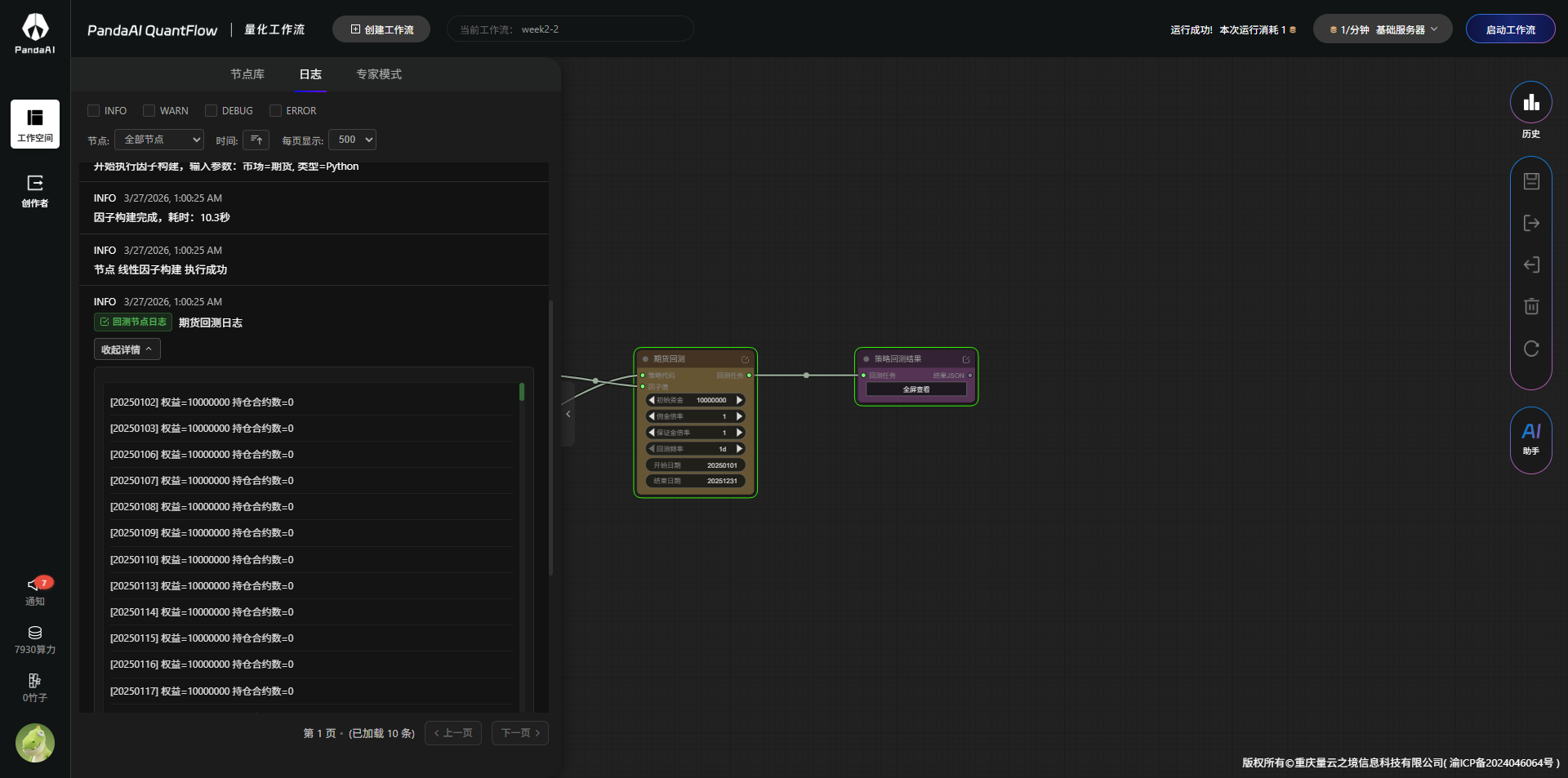Switch to the 节点库 tab
1568x778 pixels.
[247, 74]
